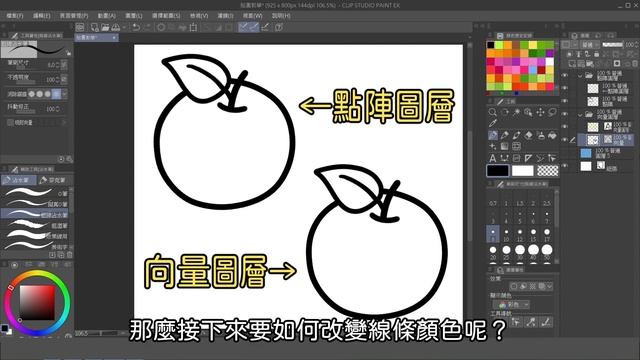
Task: Toggle visibility of the selected vector layer
Action: pyautogui.click(x=564, y=140)
